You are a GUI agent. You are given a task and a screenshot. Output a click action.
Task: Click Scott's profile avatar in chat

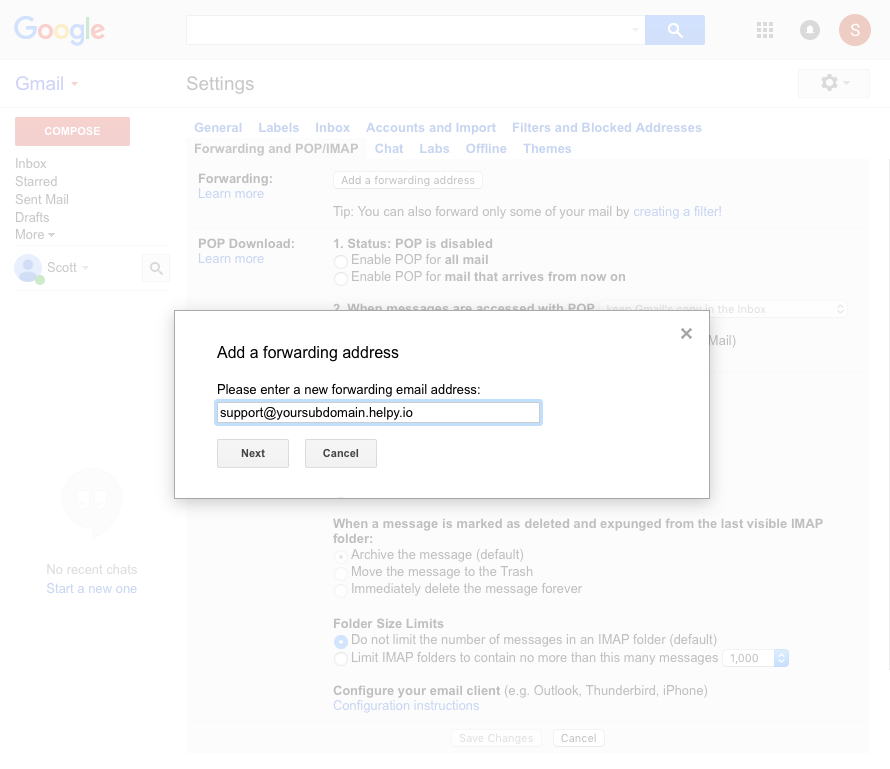pos(28,267)
